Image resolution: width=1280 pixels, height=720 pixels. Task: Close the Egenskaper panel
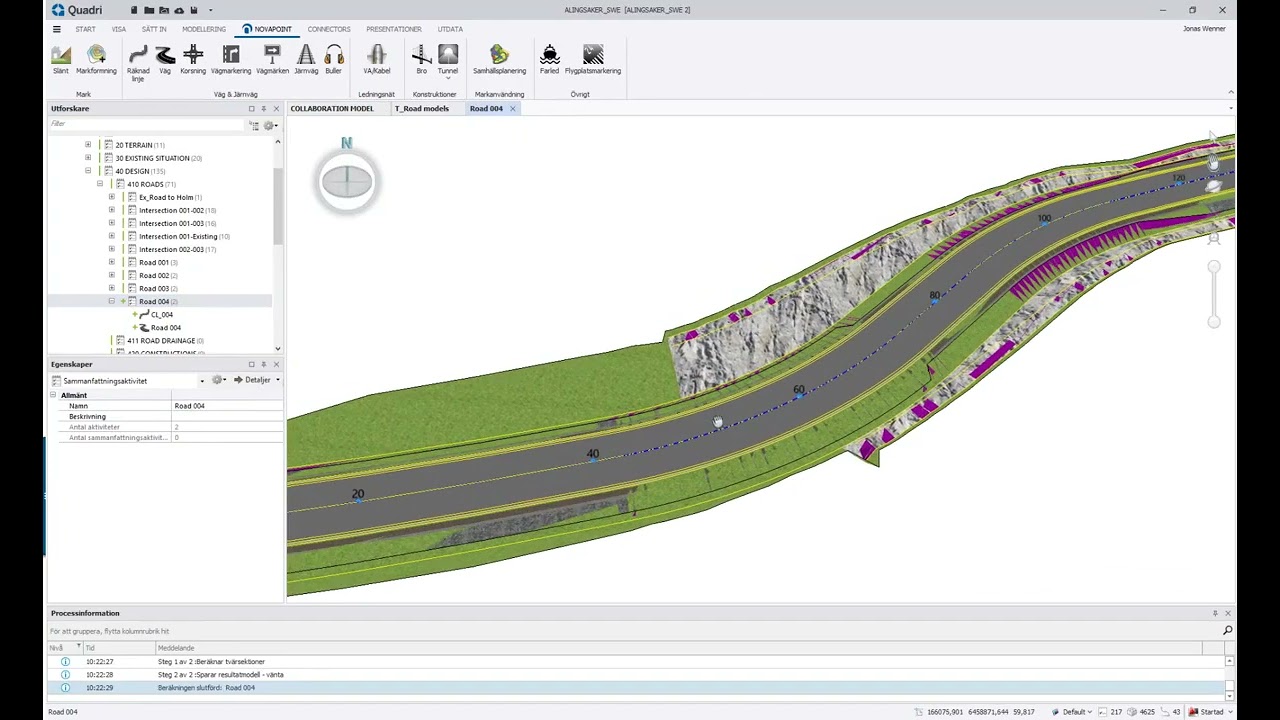276,364
